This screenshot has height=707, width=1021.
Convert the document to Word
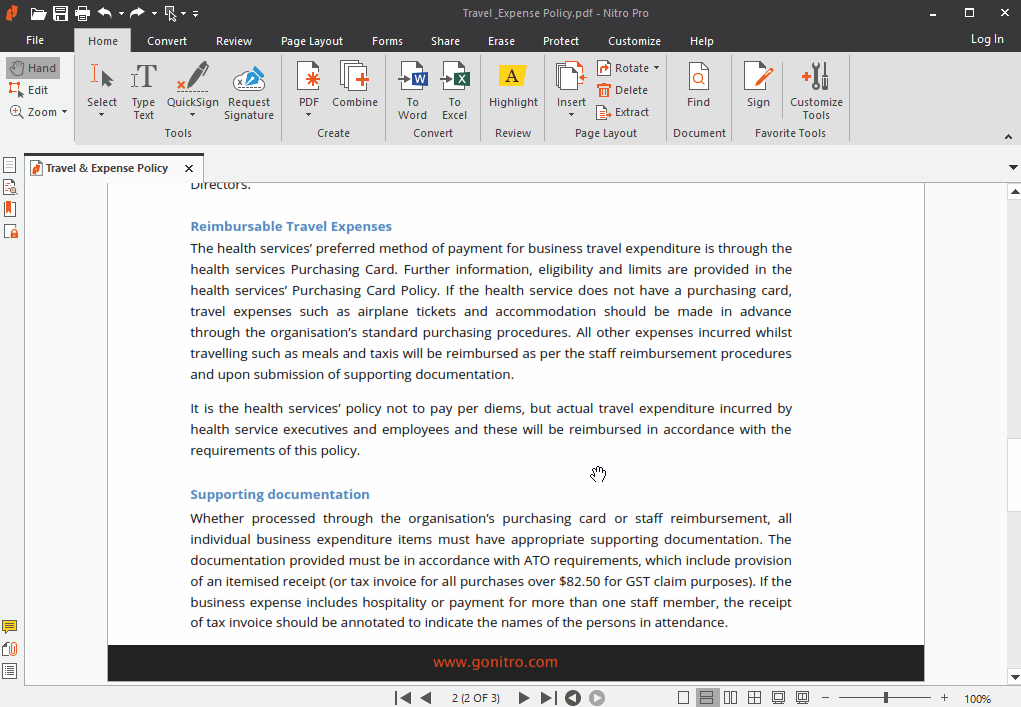point(412,90)
